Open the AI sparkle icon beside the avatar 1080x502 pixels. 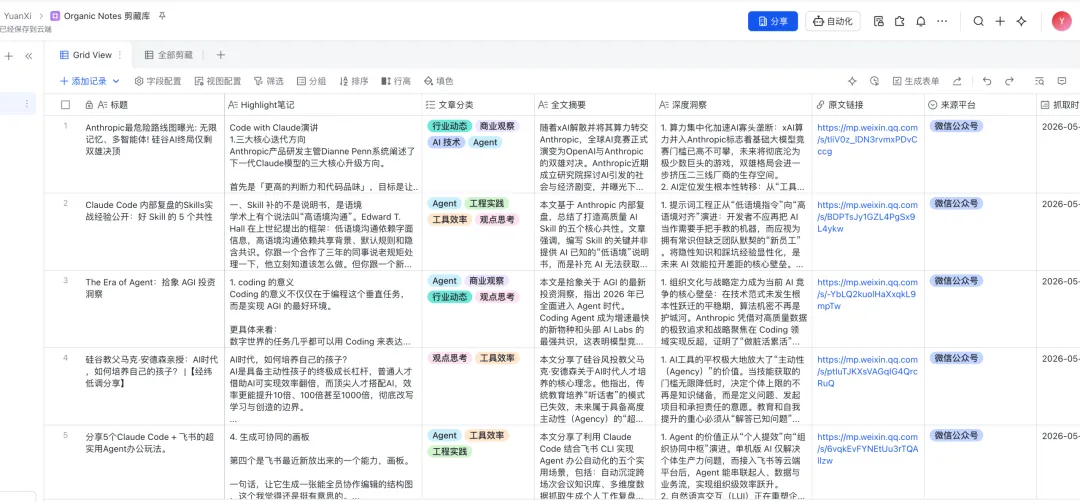pyautogui.click(x=1021, y=21)
